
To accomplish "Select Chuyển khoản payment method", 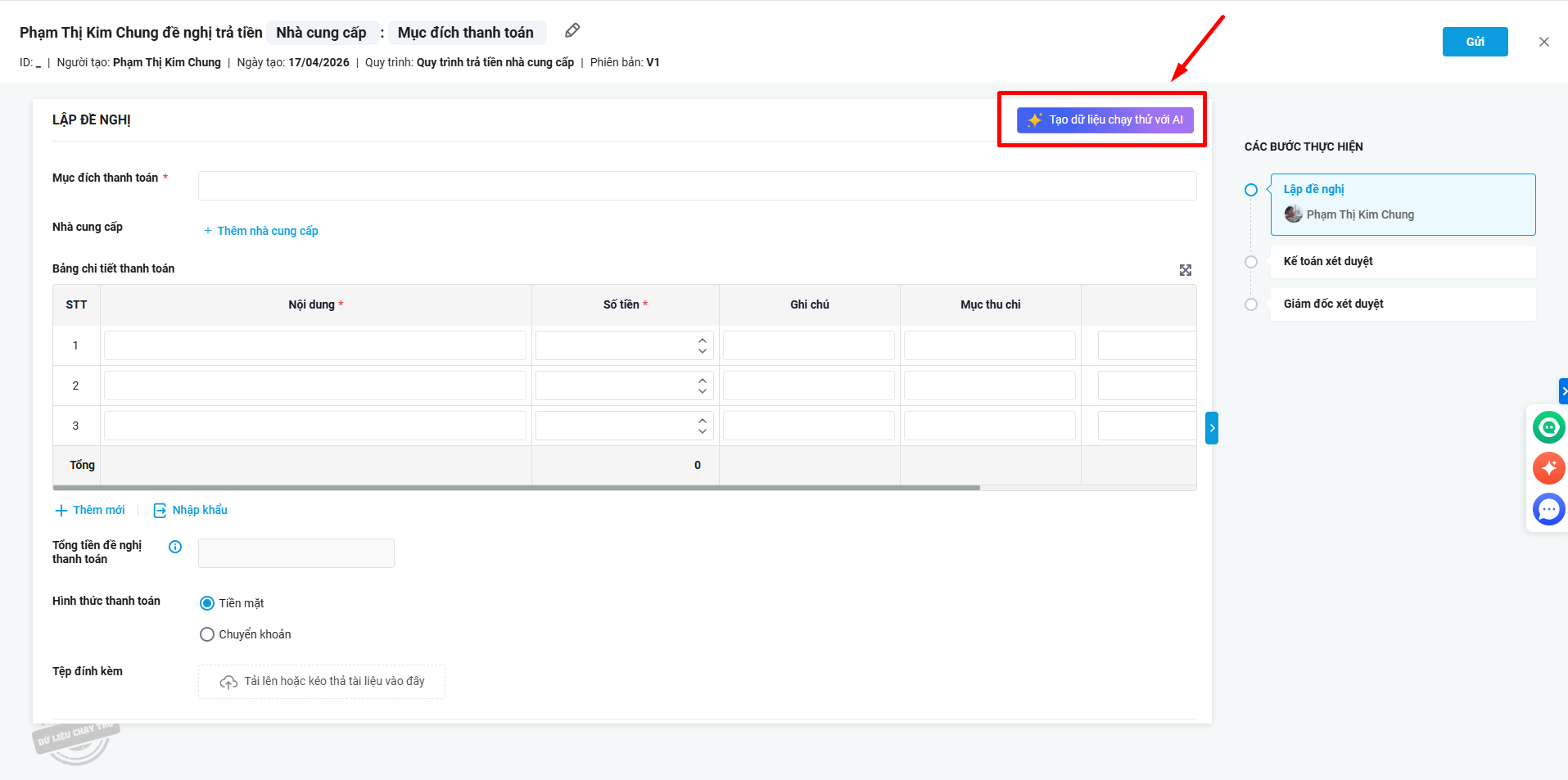I will point(207,634).
